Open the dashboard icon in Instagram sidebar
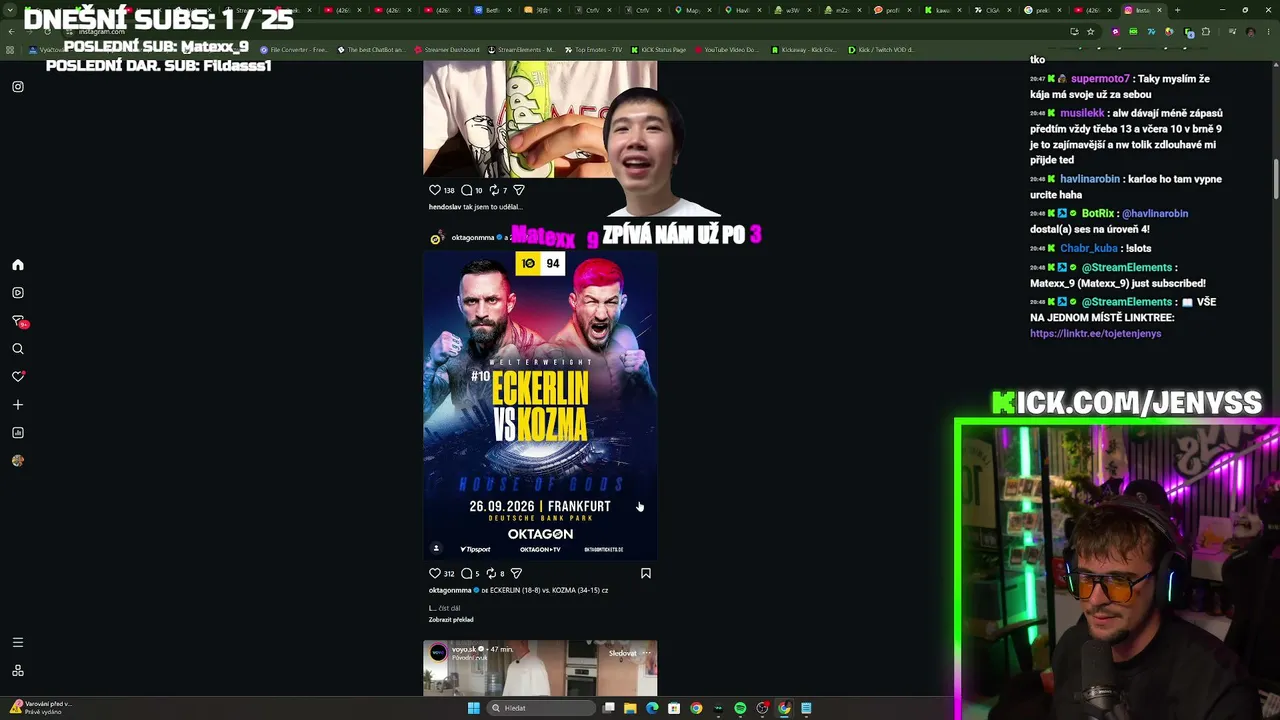Screen dimensions: 1280x720 (18, 433)
